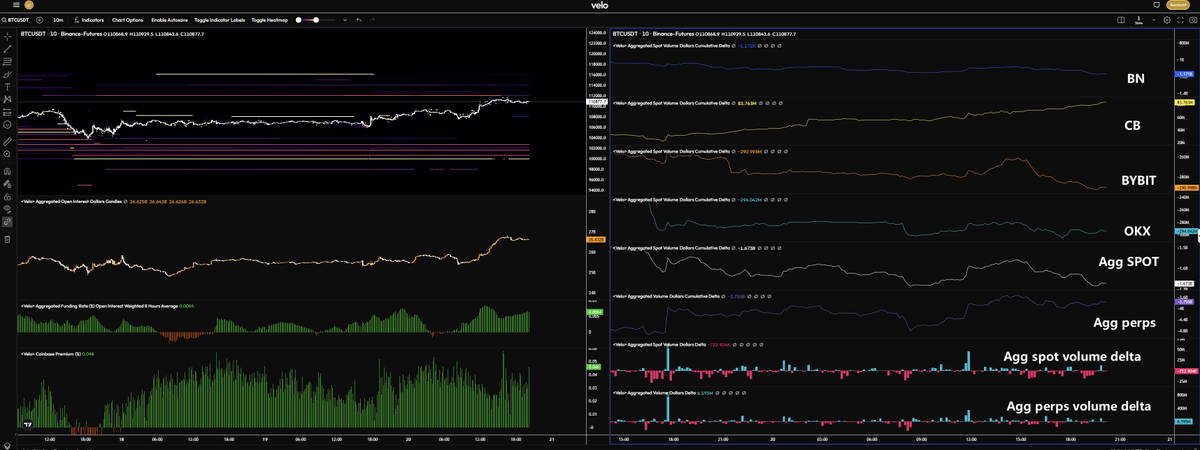The width and height of the screenshot is (1200, 450).
Task: Select the text annotation tool
Action: (7, 87)
